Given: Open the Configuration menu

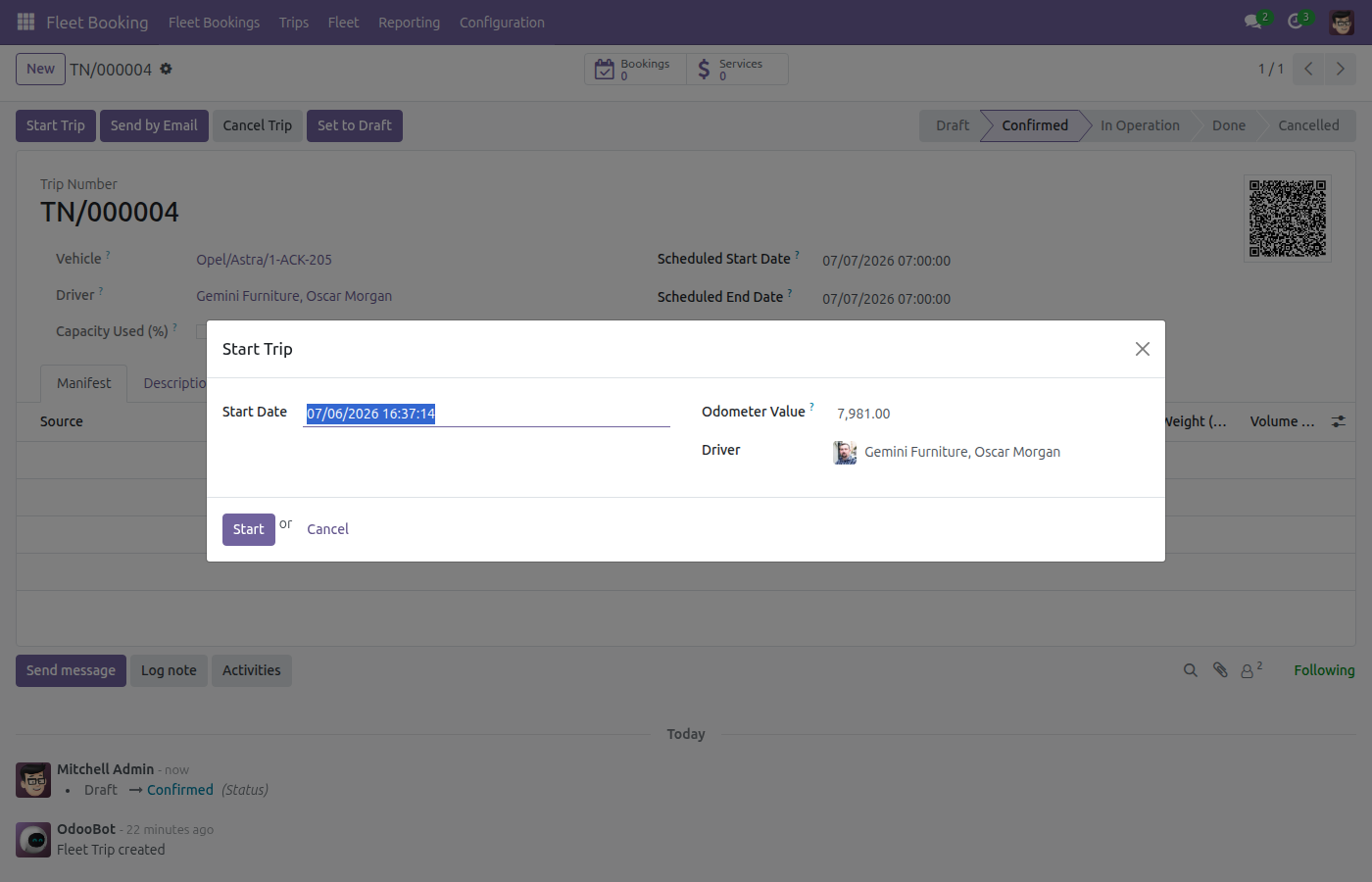Looking at the screenshot, I should tap(502, 23).
